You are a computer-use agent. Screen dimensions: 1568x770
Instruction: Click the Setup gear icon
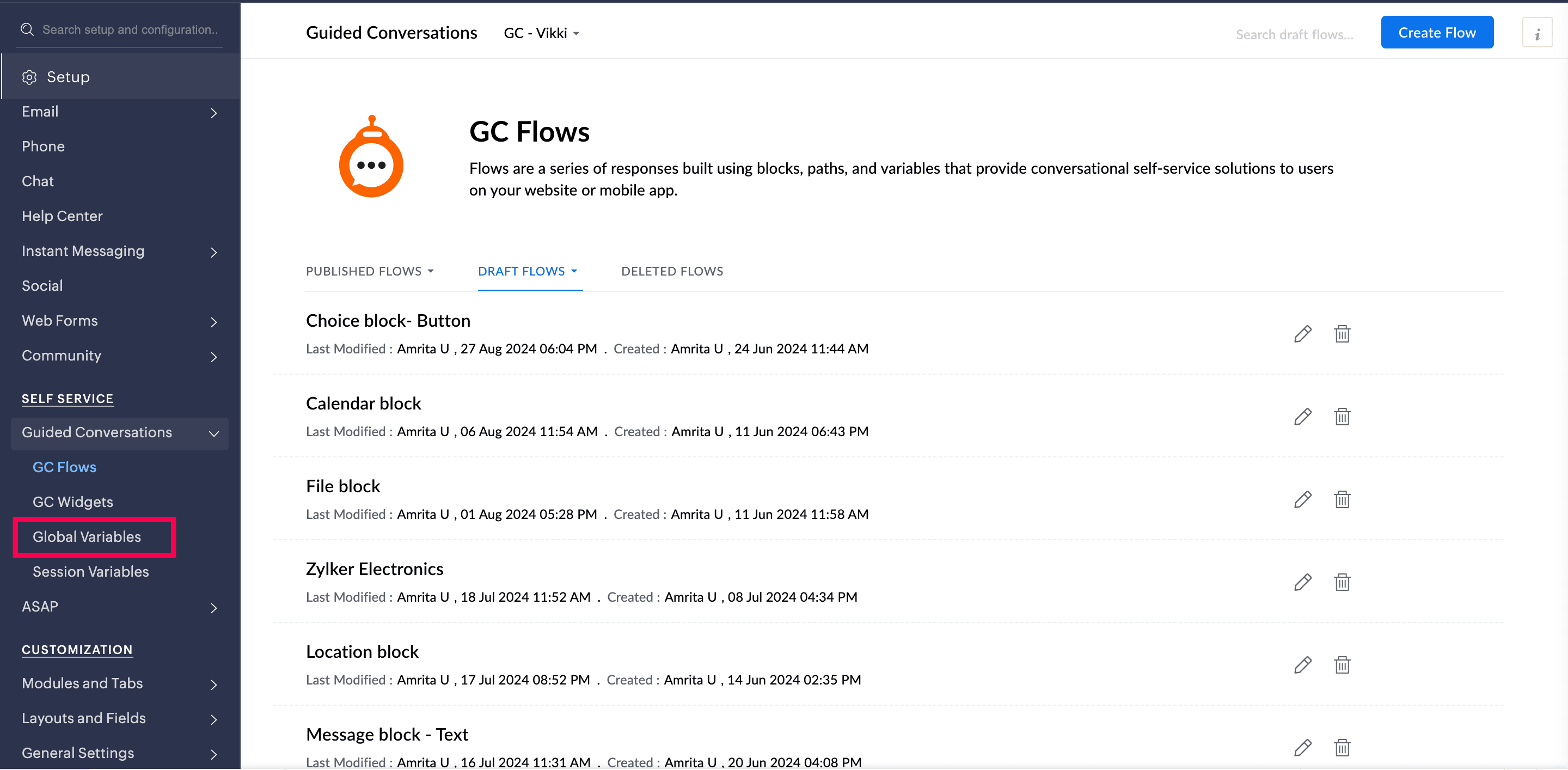29,77
